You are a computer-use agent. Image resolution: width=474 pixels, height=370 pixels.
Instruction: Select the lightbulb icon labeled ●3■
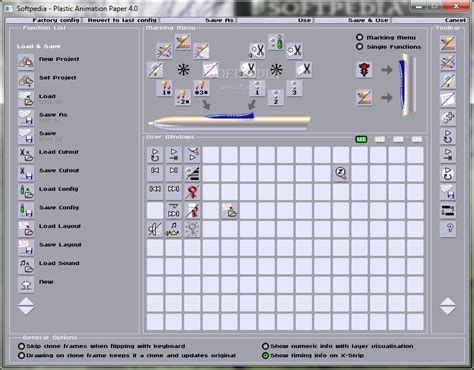[x=201, y=88]
